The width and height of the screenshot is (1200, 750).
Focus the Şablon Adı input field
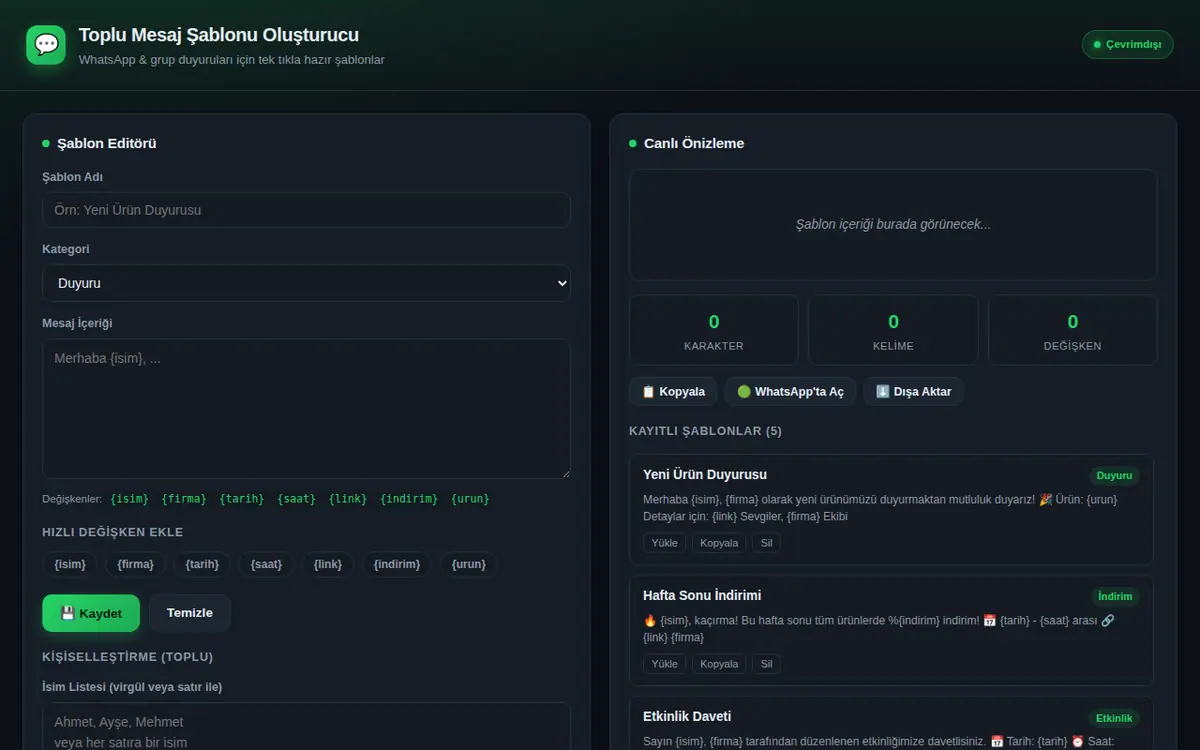point(306,210)
